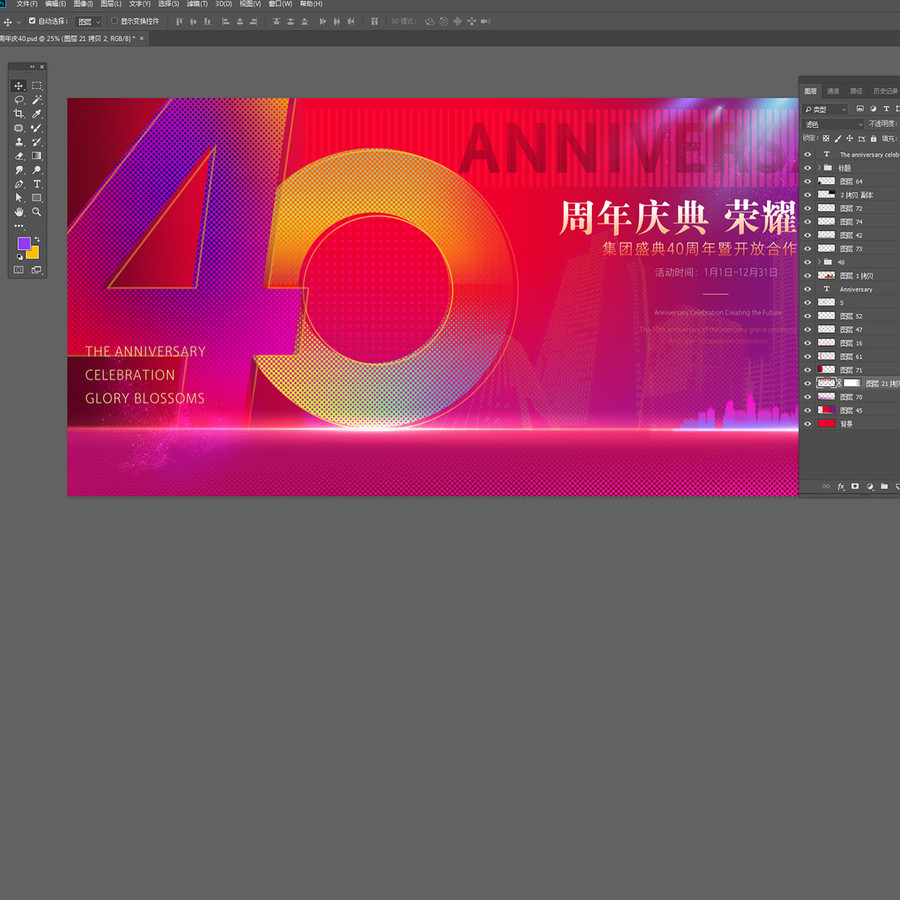Click the New group folder icon
The image size is (900, 900).
[885, 486]
